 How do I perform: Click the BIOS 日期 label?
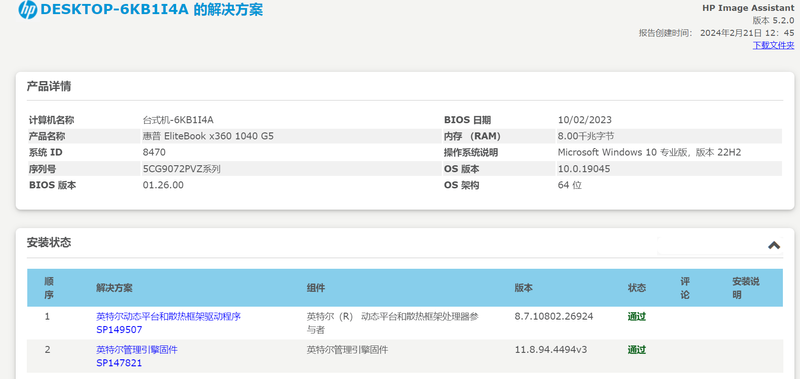point(467,120)
